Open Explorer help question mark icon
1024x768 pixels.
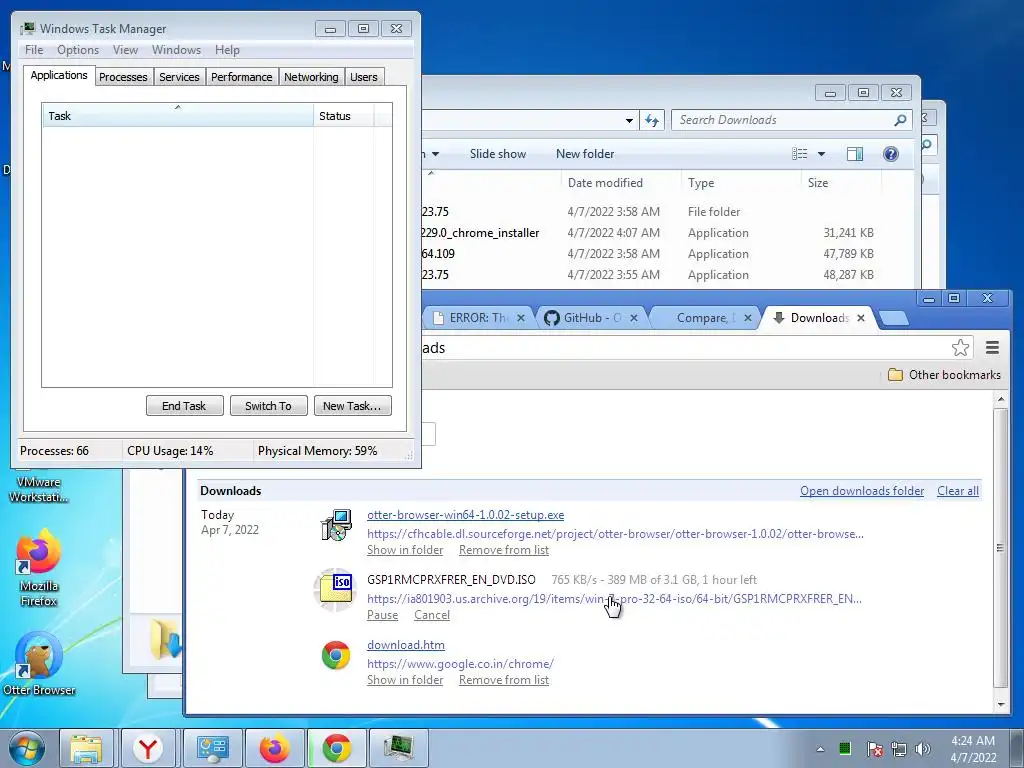891,153
